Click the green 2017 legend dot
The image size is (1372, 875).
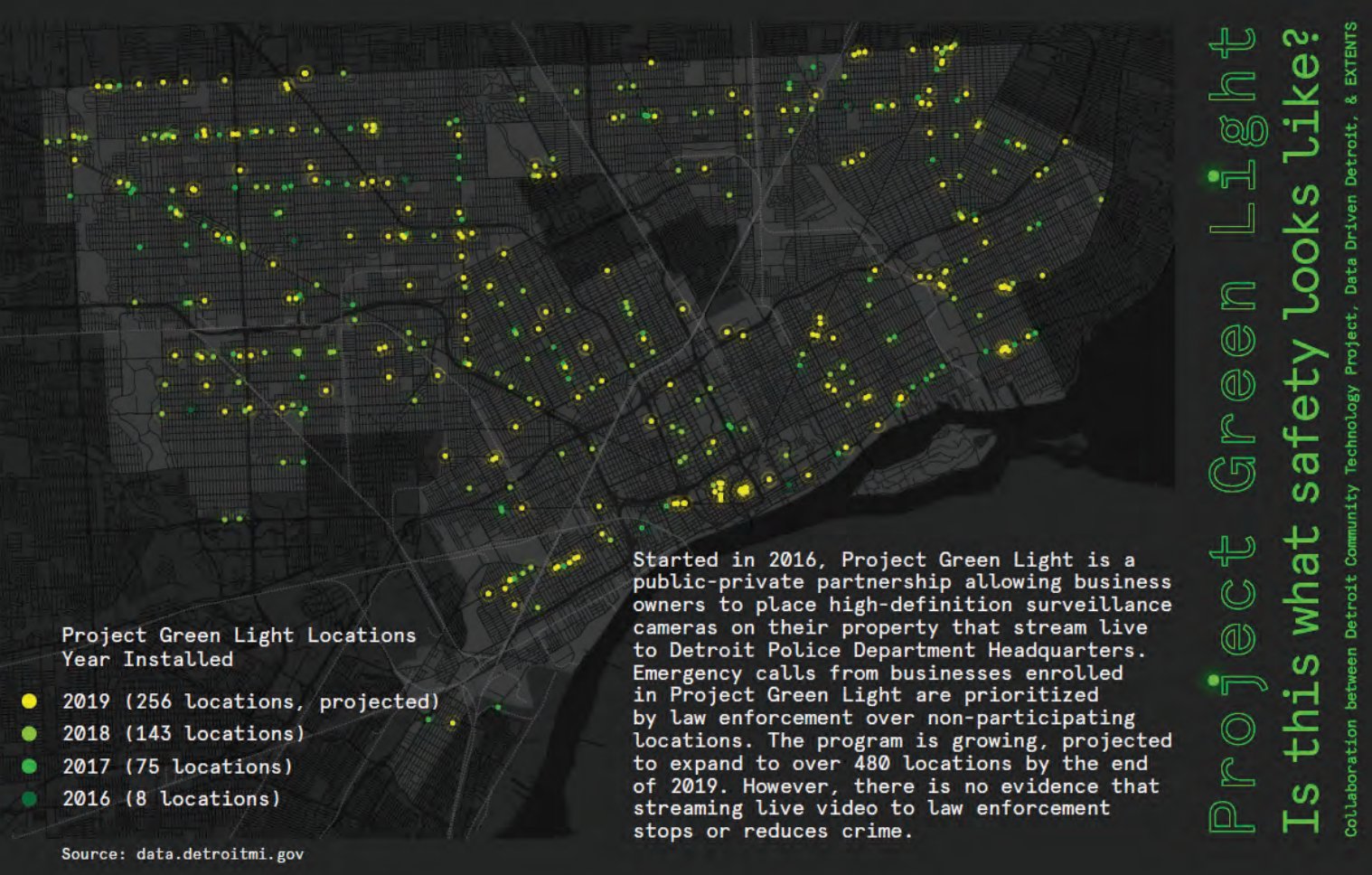point(29,767)
